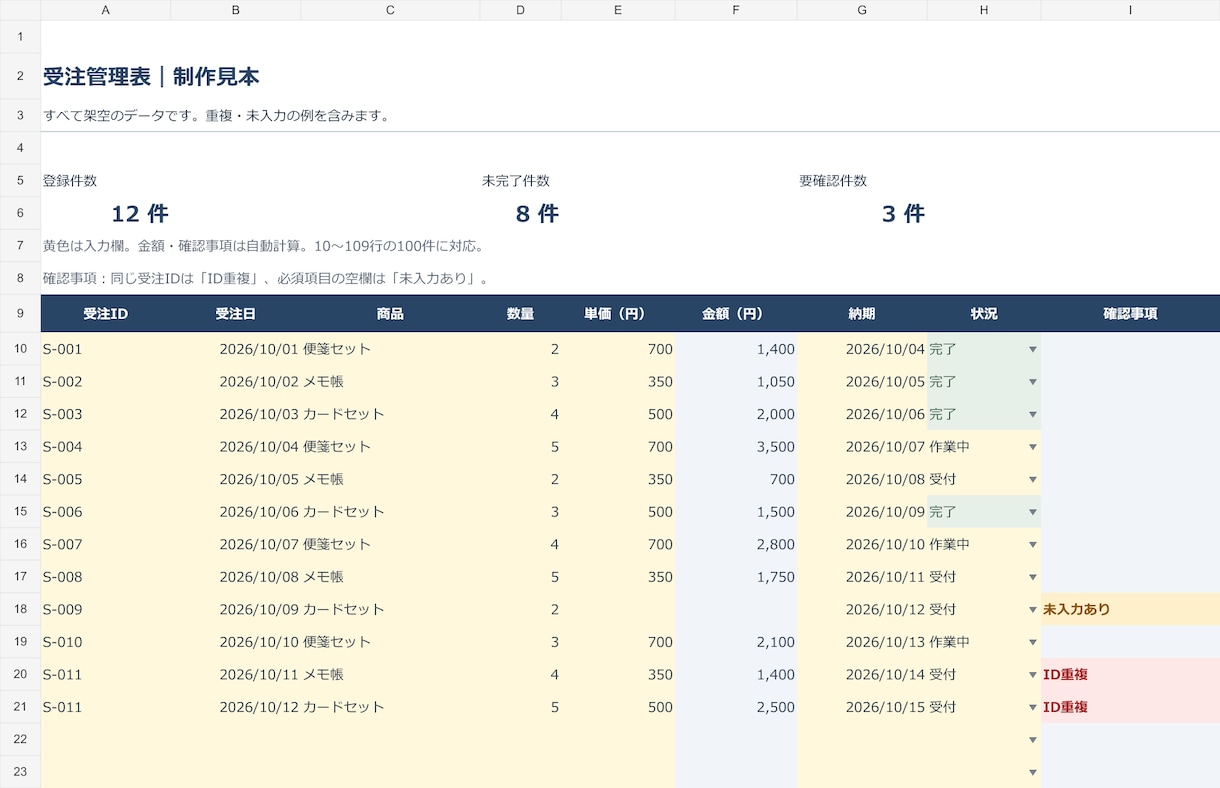Click the 要確認件数 label

833,181
